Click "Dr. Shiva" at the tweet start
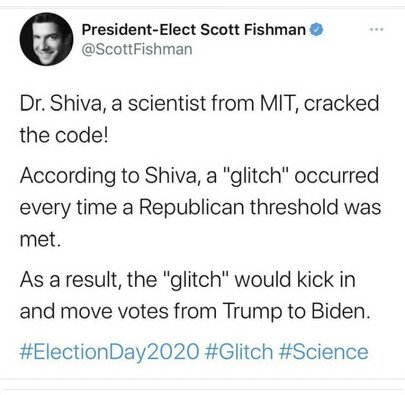Screen dimensions: 405x395 pos(60,103)
